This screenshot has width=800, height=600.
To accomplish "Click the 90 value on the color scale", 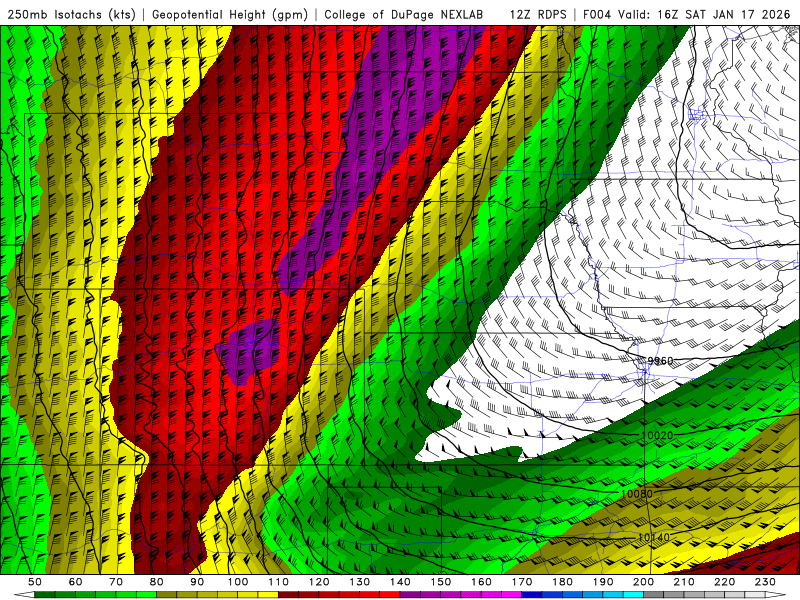I will point(197,582).
